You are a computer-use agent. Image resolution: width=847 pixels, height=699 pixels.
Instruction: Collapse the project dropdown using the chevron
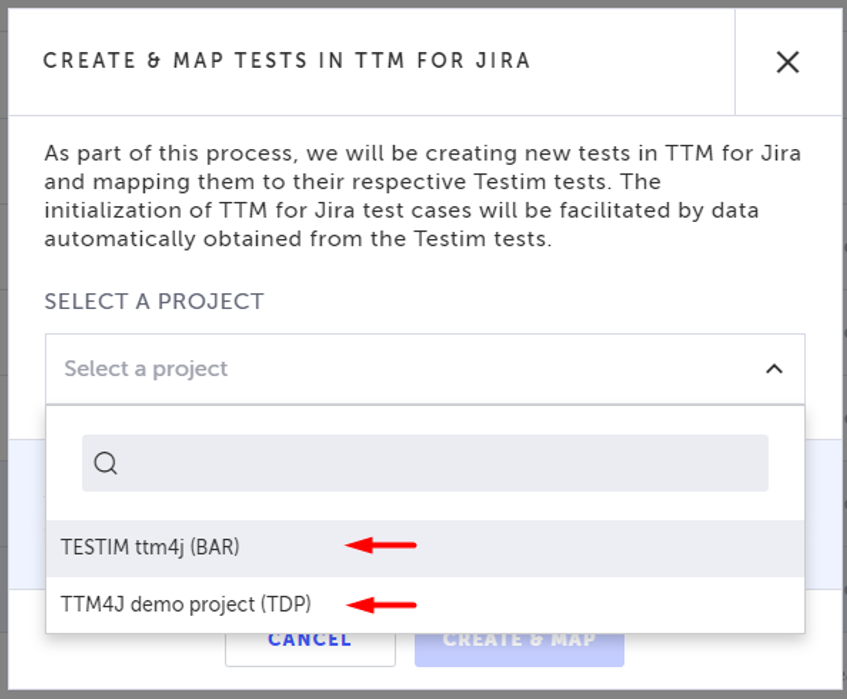coord(773,369)
